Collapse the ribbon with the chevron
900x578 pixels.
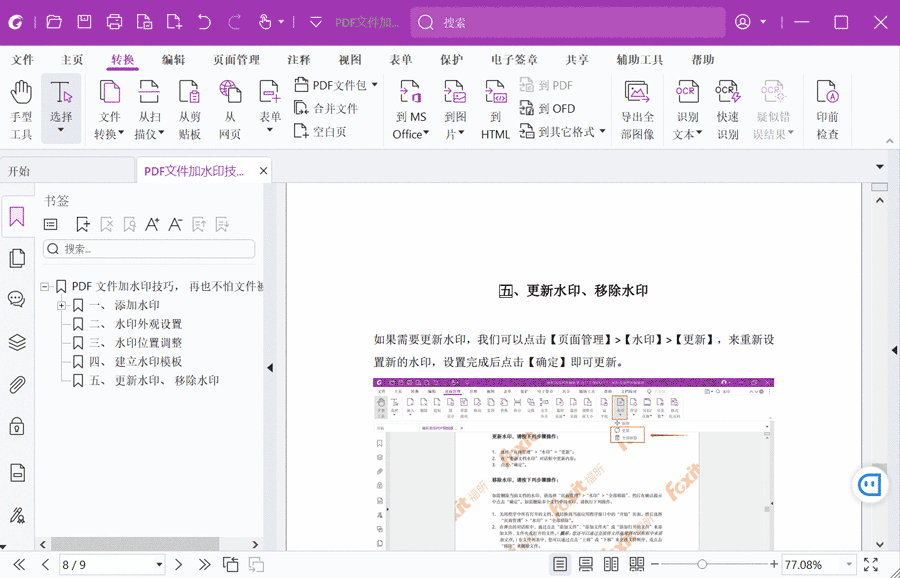tap(890, 141)
